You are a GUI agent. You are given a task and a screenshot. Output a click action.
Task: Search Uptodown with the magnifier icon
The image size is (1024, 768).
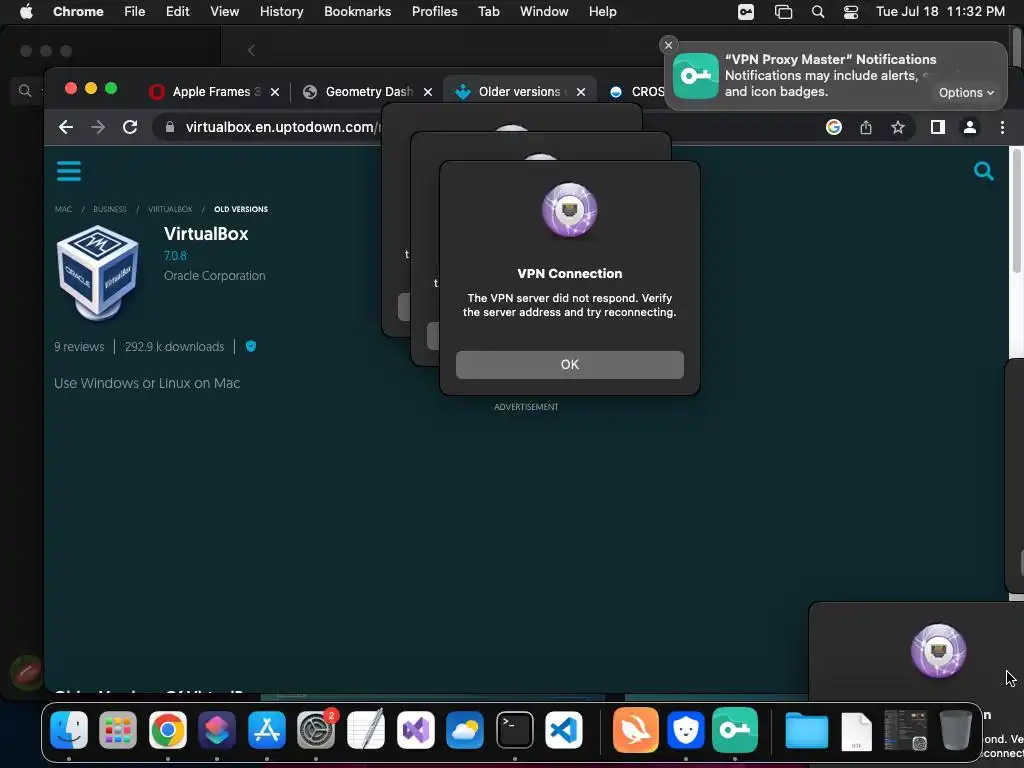[984, 171]
